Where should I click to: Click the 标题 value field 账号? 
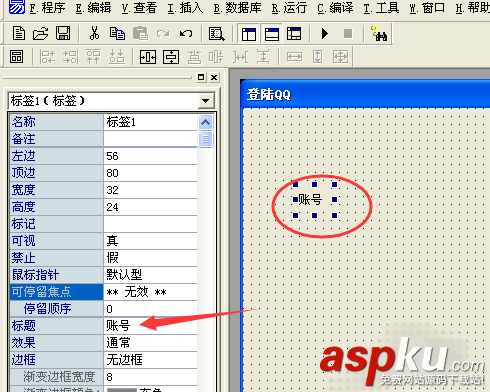point(150,326)
